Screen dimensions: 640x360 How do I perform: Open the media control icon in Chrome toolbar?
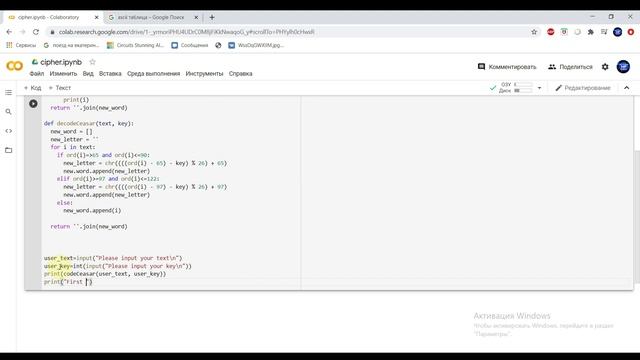click(x=604, y=32)
